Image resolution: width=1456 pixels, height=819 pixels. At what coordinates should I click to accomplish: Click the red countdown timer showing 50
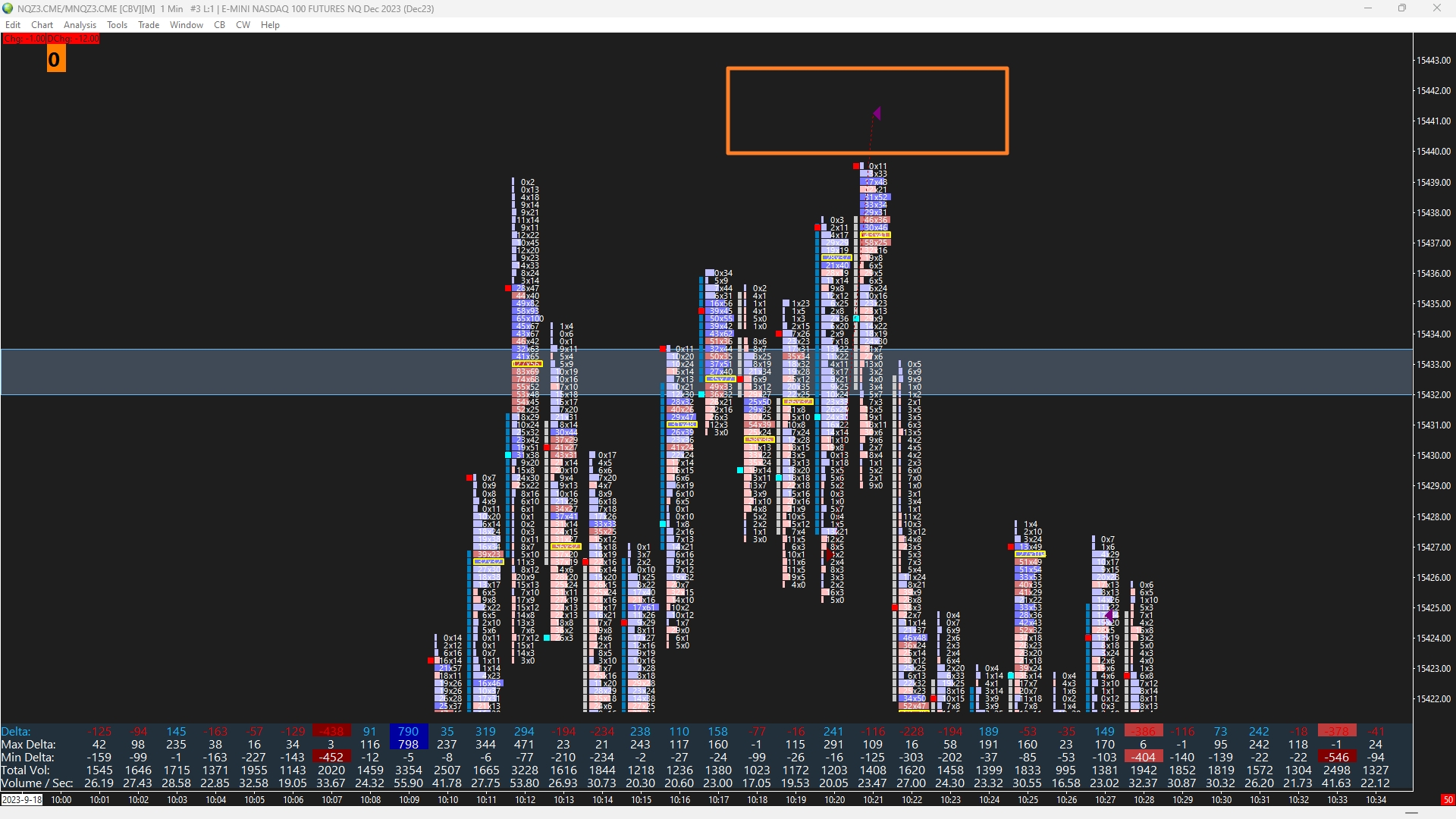click(1447, 800)
